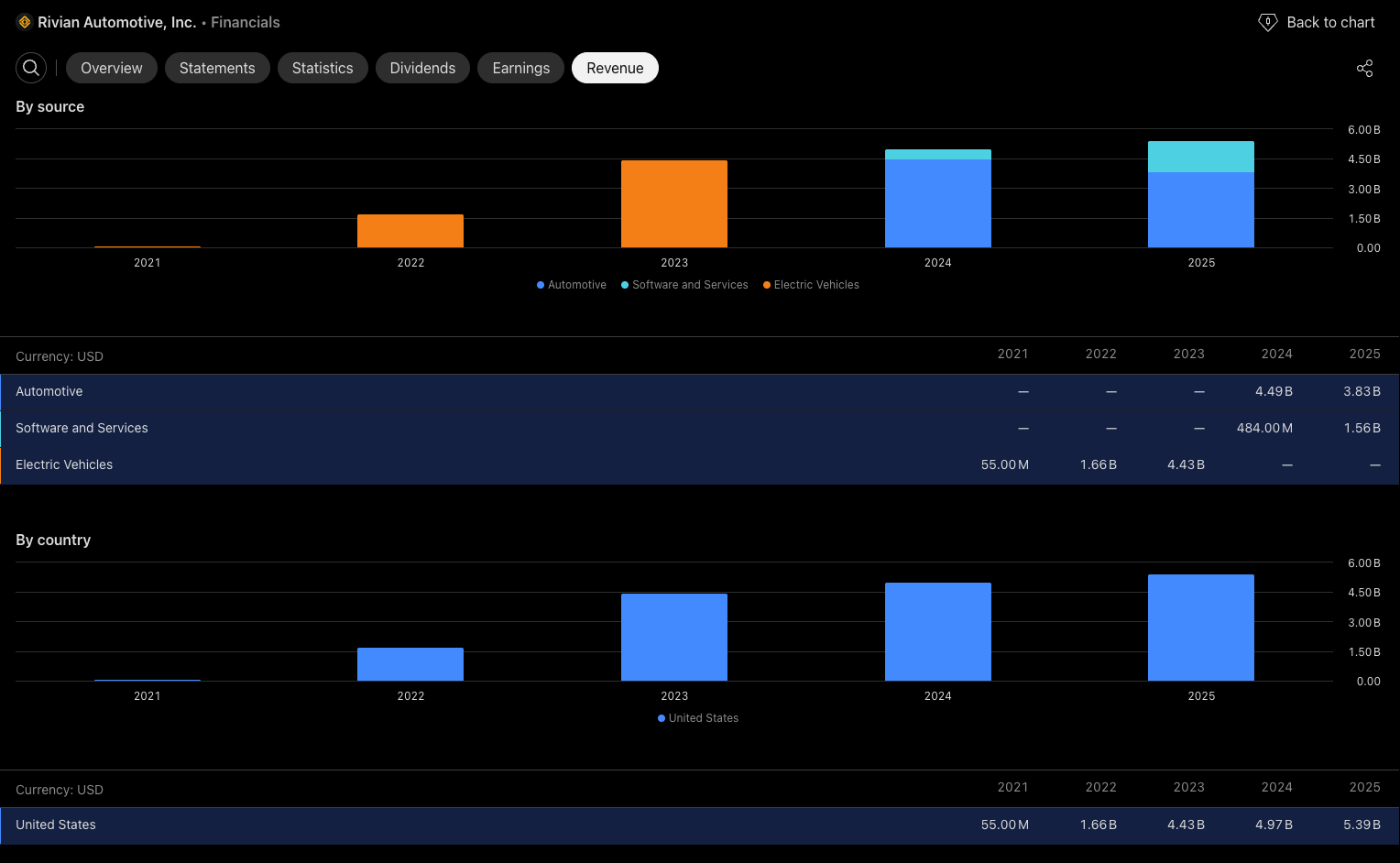Image resolution: width=1400 pixels, height=863 pixels.
Task: Go to the Dividends tab
Action: [422, 68]
